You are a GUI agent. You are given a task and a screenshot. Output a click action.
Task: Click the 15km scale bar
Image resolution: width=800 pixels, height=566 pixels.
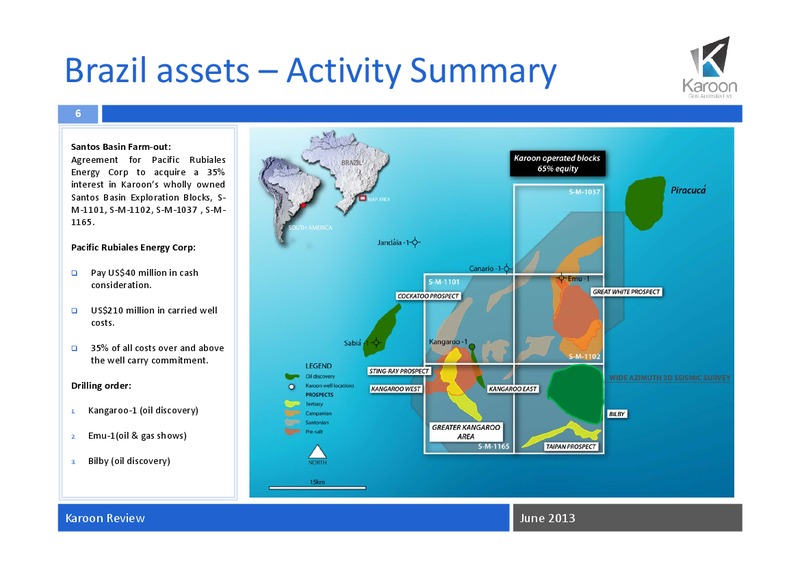pyautogui.click(x=317, y=488)
